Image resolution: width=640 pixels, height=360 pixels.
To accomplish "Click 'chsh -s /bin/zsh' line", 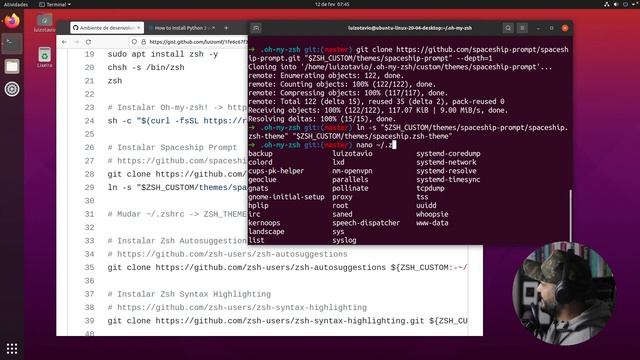I will (x=146, y=67).
